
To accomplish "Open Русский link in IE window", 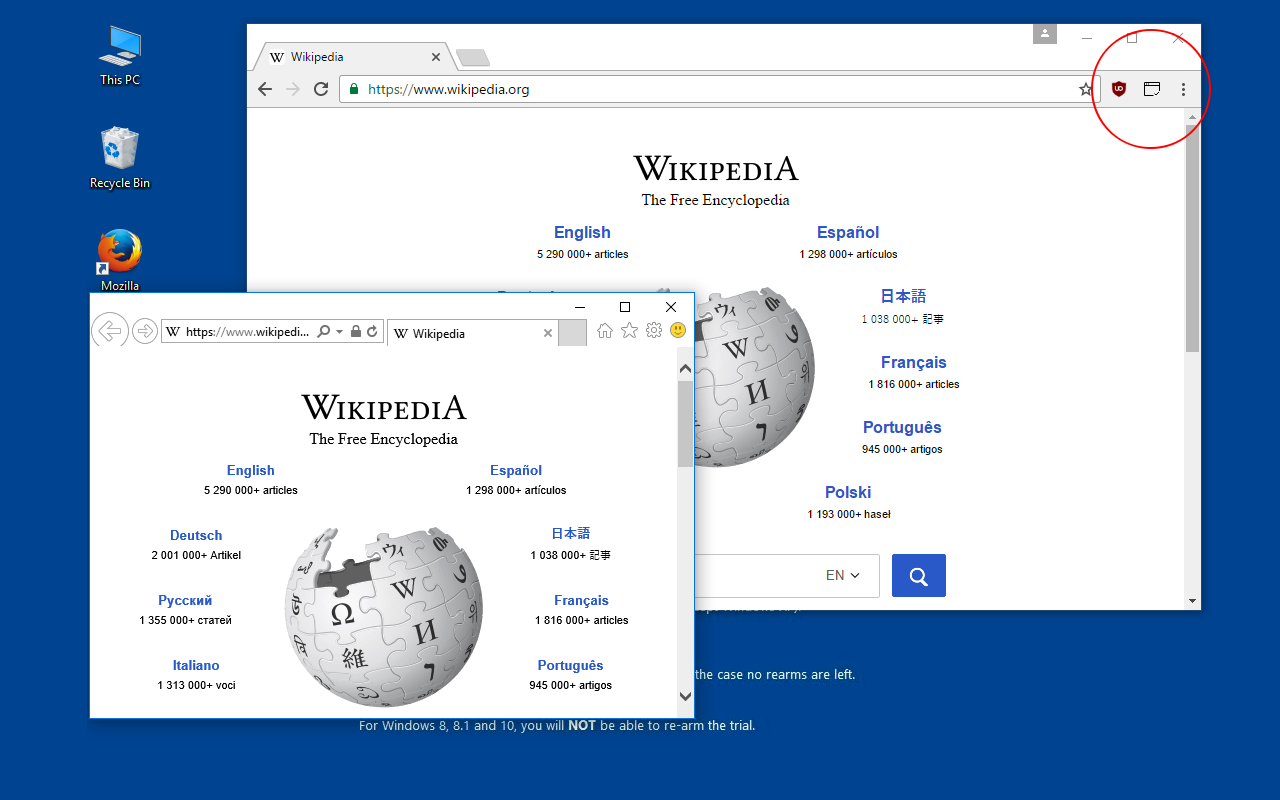I will point(185,600).
